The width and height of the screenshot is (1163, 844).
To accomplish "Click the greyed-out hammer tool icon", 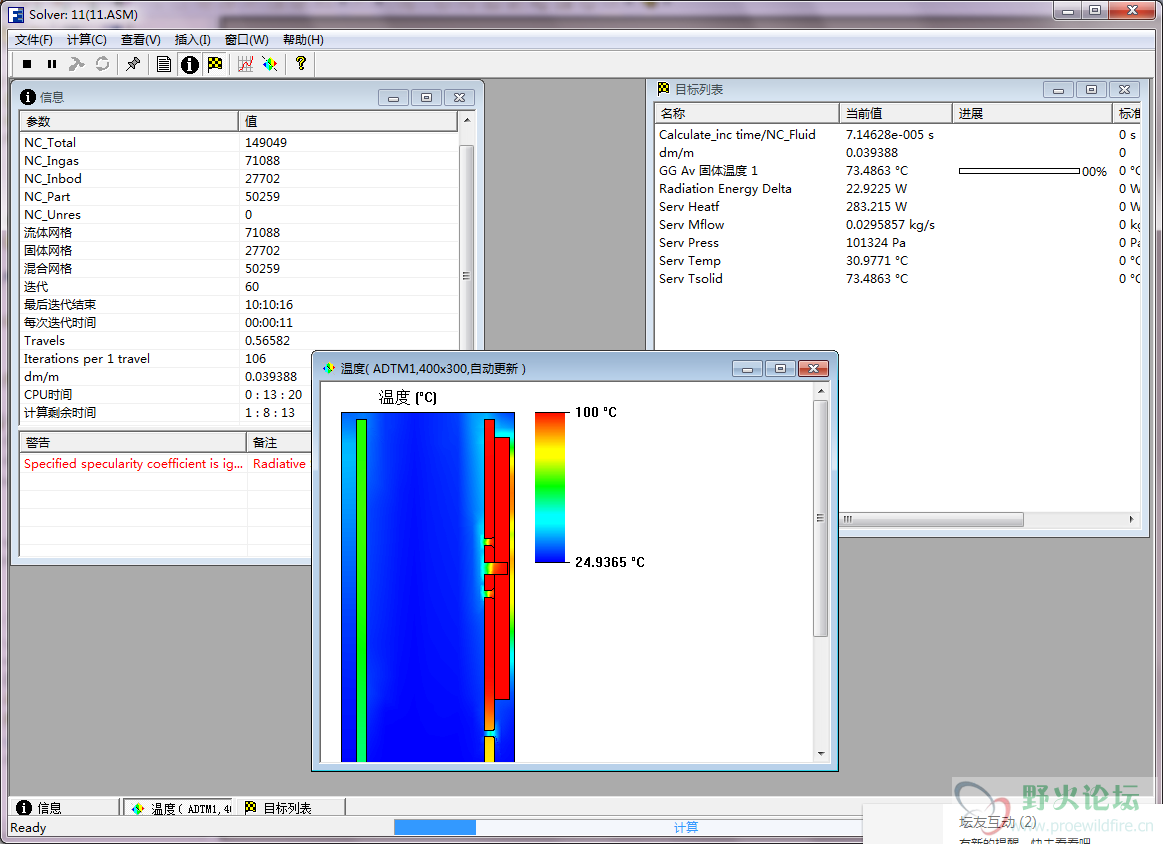I will pyautogui.click(x=76, y=65).
